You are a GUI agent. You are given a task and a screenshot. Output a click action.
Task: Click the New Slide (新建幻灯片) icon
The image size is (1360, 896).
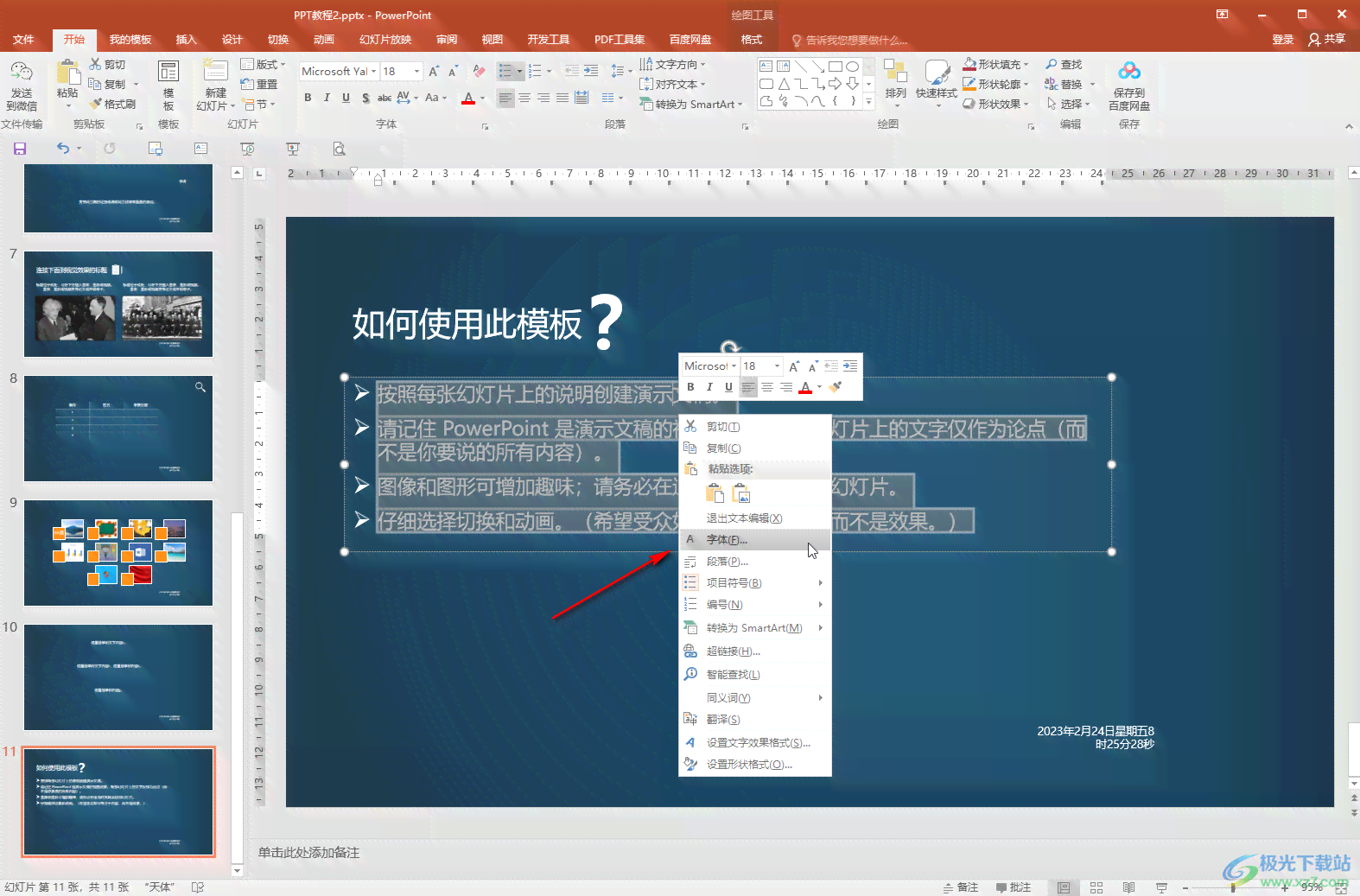tap(215, 71)
